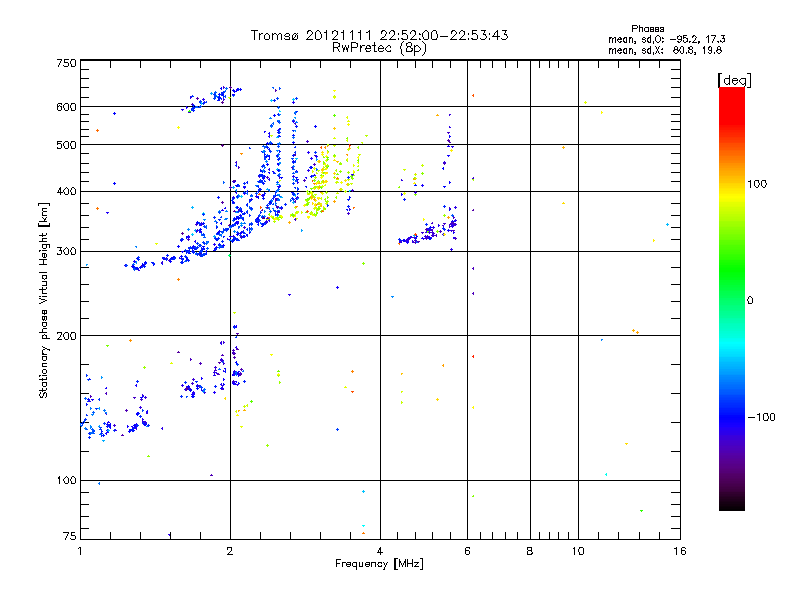Click the colorbar tick label '100'
The image size is (800, 600).
point(757,184)
